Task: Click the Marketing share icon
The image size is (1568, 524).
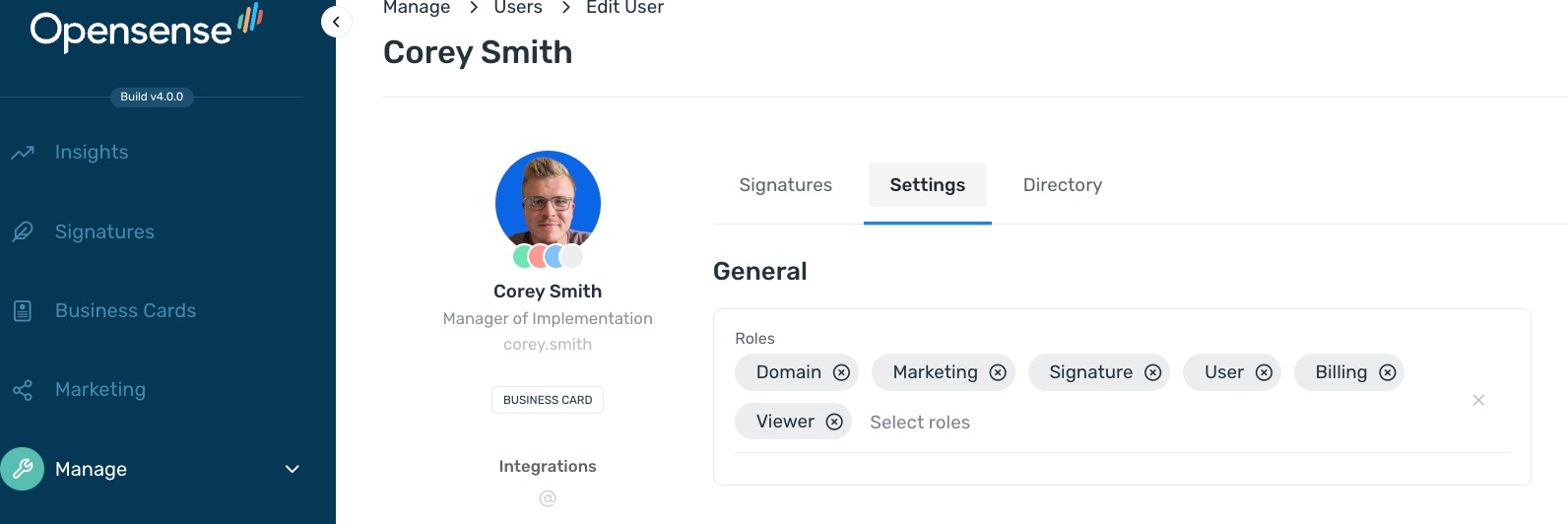Action: (x=23, y=390)
